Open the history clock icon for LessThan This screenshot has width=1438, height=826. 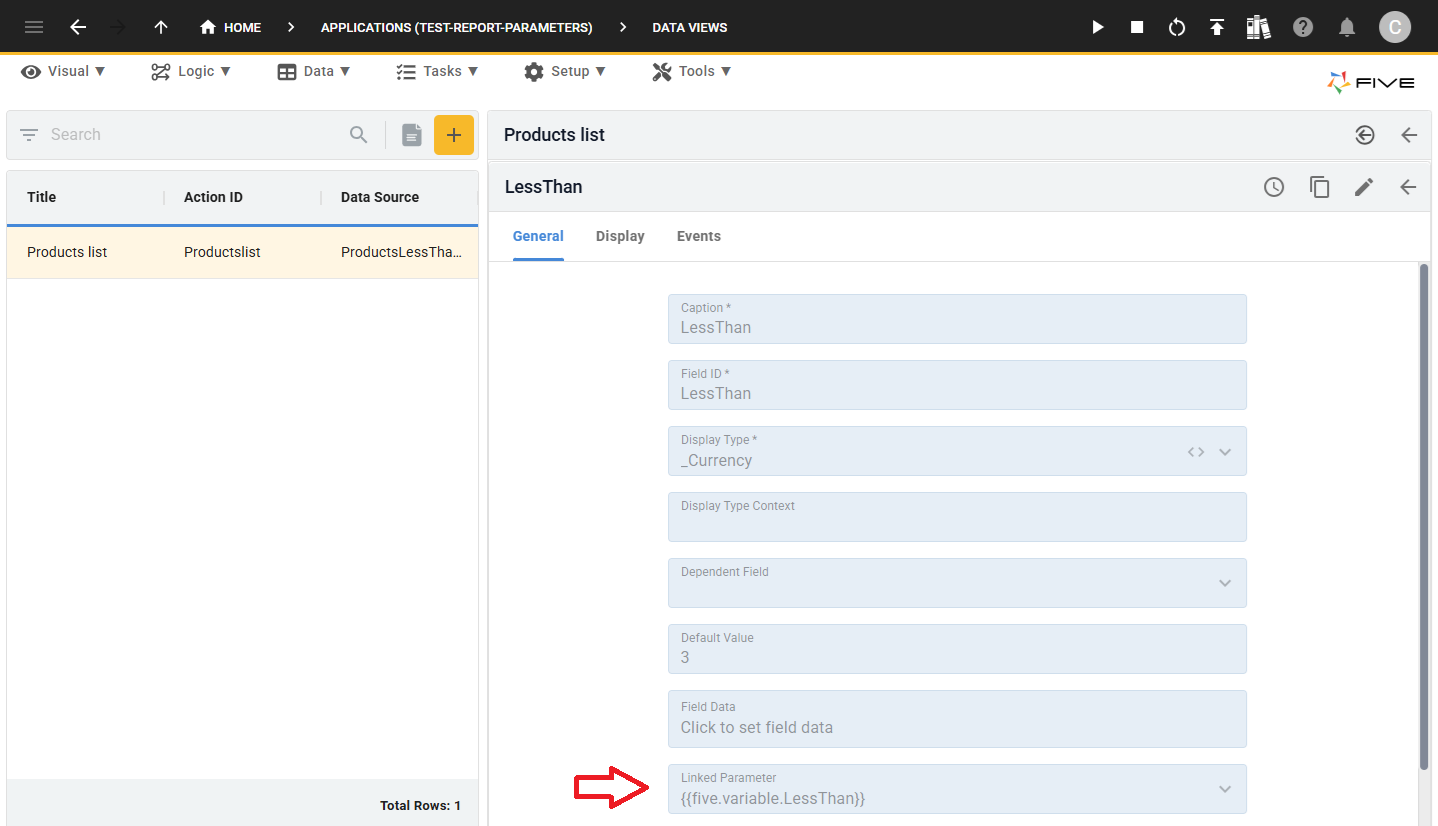pyautogui.click(x=1274, y=187)
